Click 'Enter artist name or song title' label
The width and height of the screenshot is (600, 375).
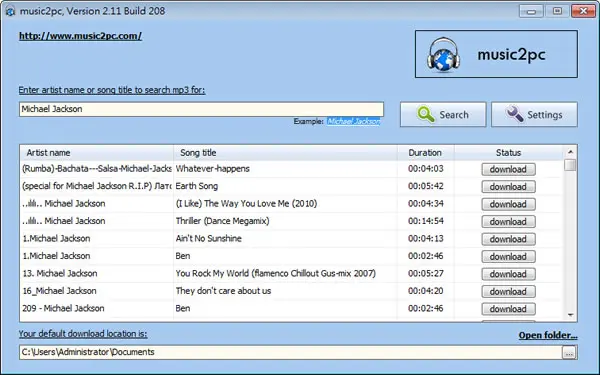click(x=112, y=90)
